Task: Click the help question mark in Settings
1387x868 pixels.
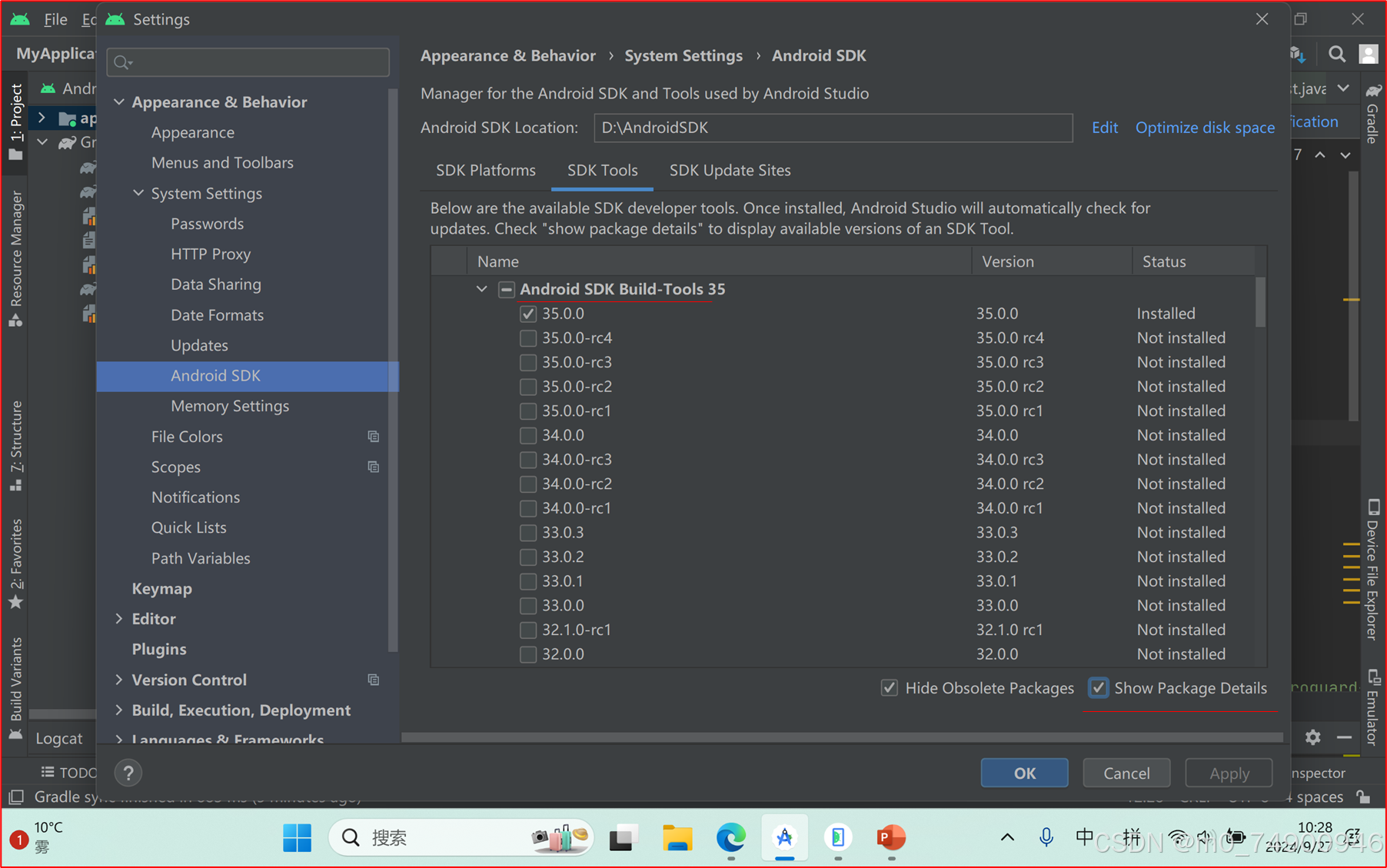Action: [x=128, y=772]
